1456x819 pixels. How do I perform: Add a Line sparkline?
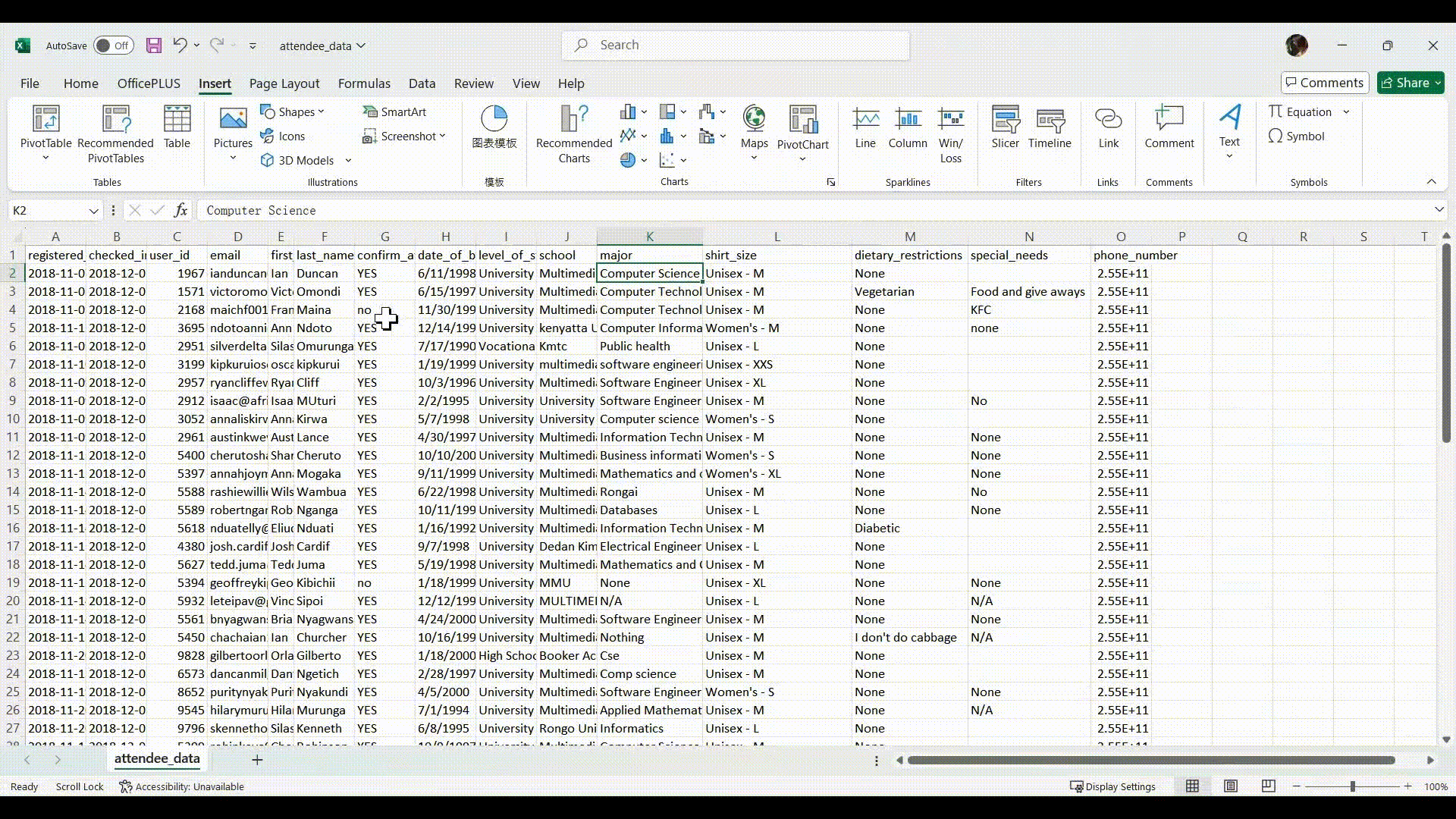click(x=865, y=127)
